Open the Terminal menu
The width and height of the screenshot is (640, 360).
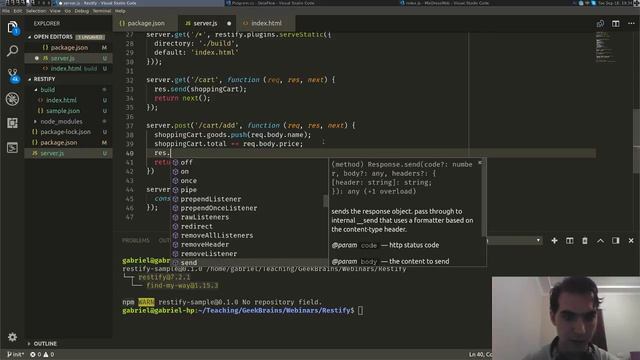[x=102, y=11]
